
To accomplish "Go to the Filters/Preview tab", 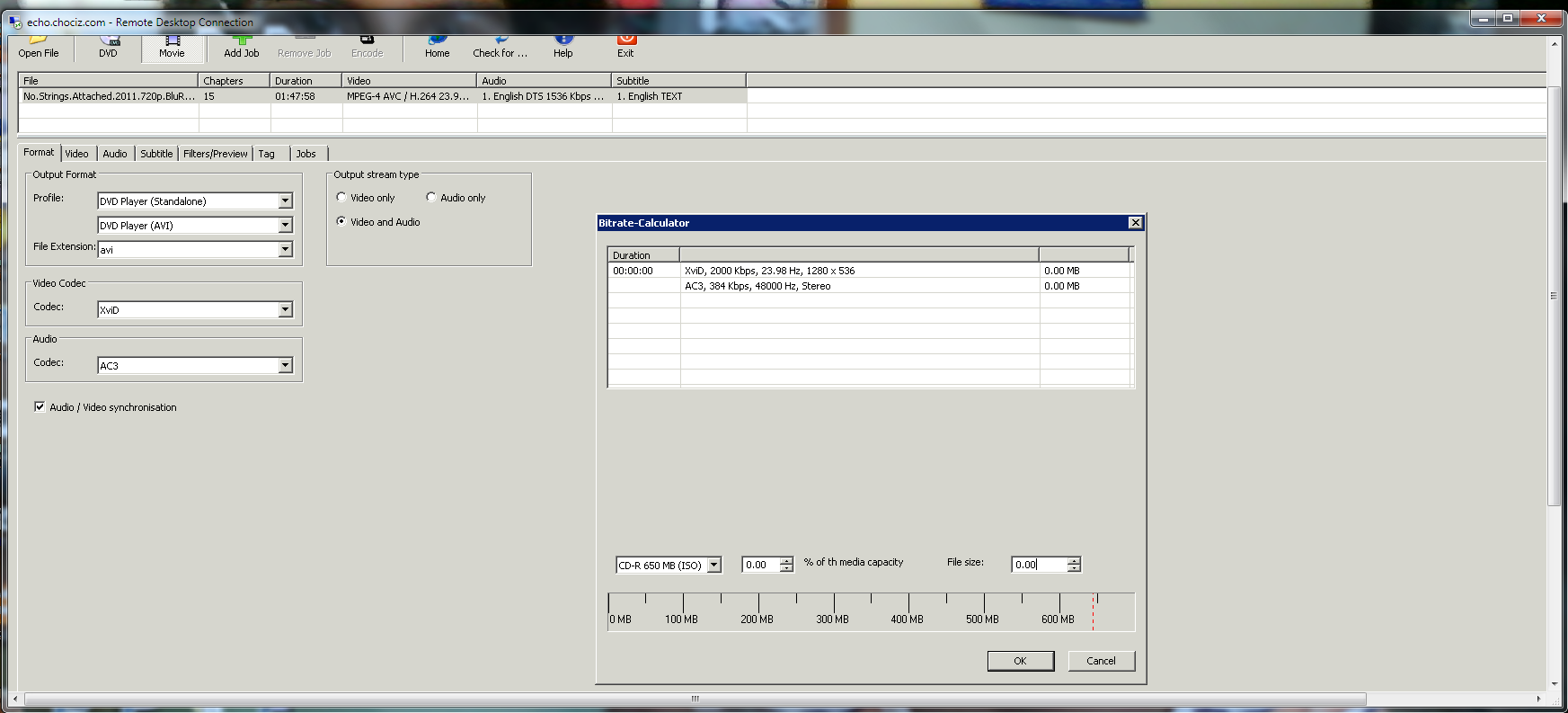I will pyautogui.click(x=216, y=154).
